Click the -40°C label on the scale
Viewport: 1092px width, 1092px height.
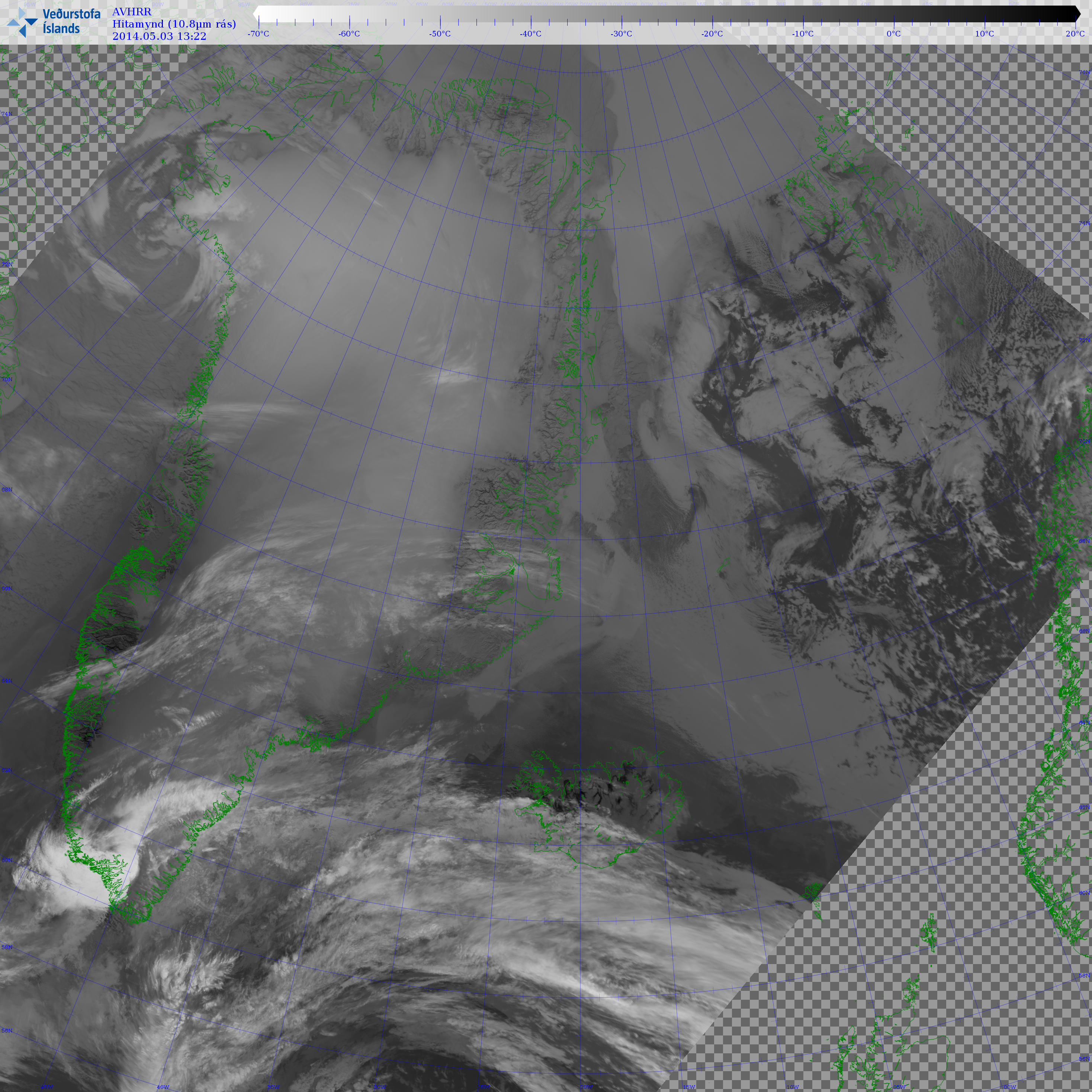click(x=530, y=34)
